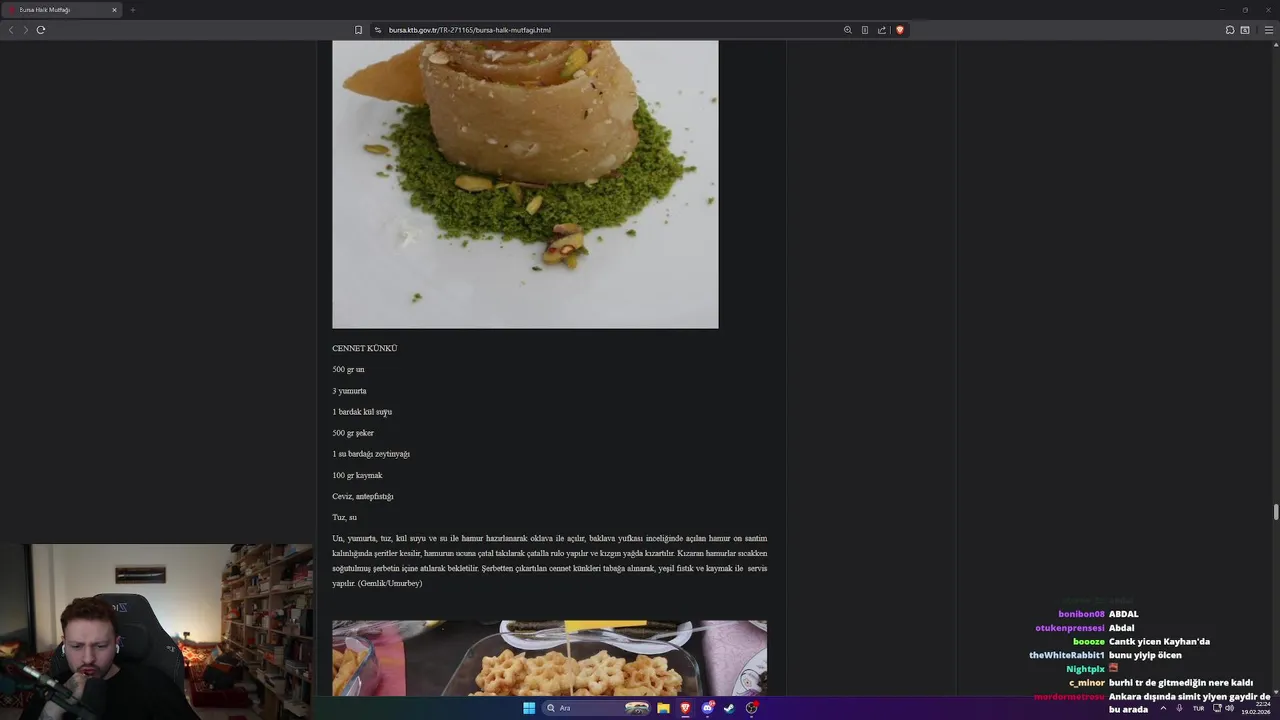The image size is (1280, 720).
Task: Open the Brave browser taskbar icon
Action: coord(685,708)
